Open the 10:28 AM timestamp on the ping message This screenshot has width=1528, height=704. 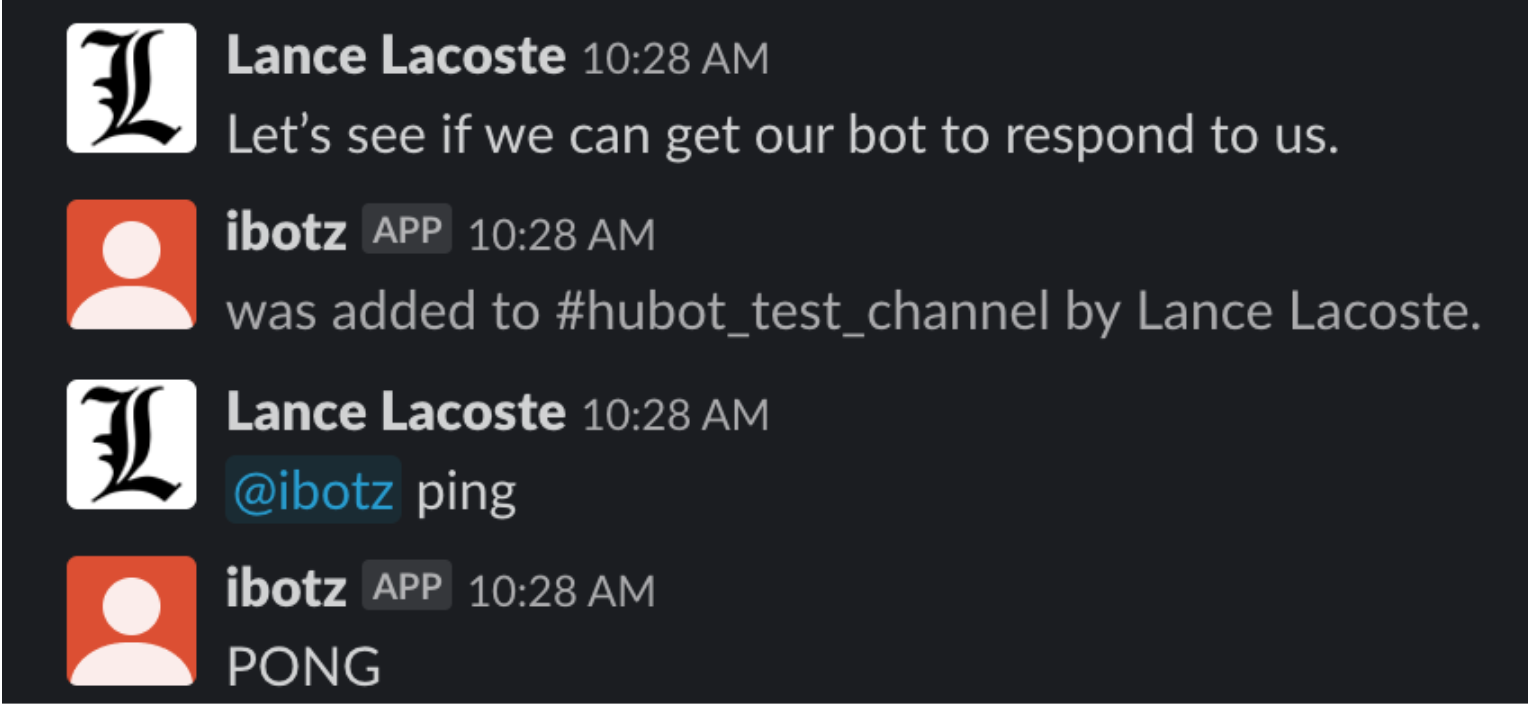click(x=675, y=415)
